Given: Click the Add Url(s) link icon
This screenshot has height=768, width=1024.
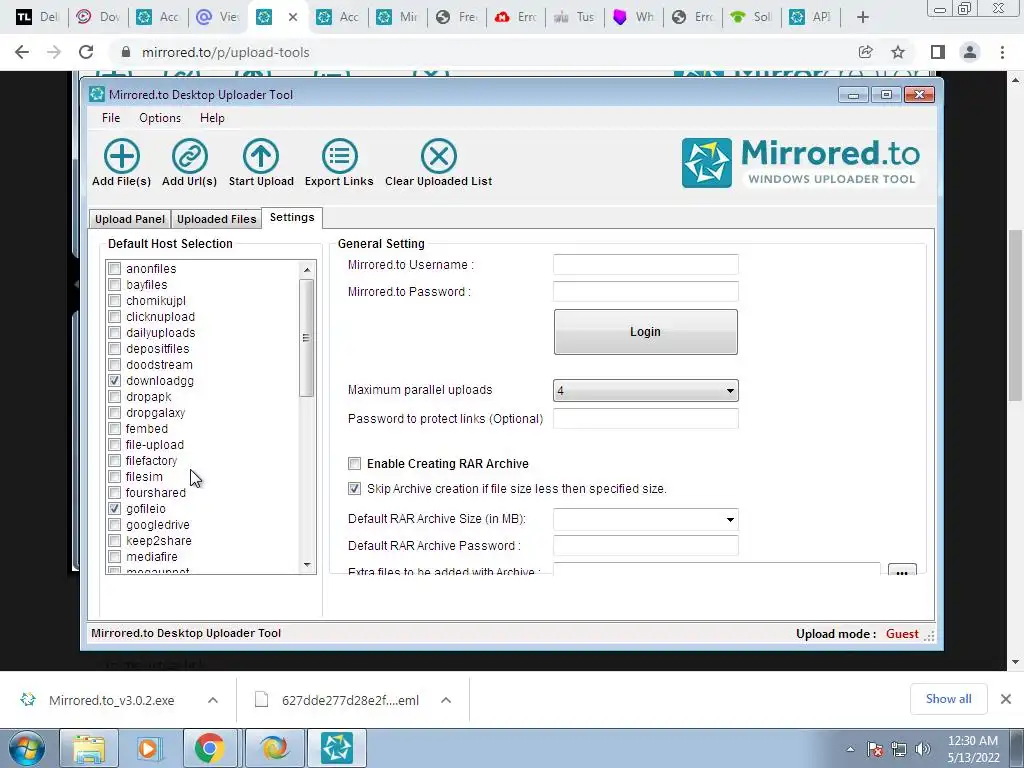Looking at the screenshot, I should click(x=189, y=156).
